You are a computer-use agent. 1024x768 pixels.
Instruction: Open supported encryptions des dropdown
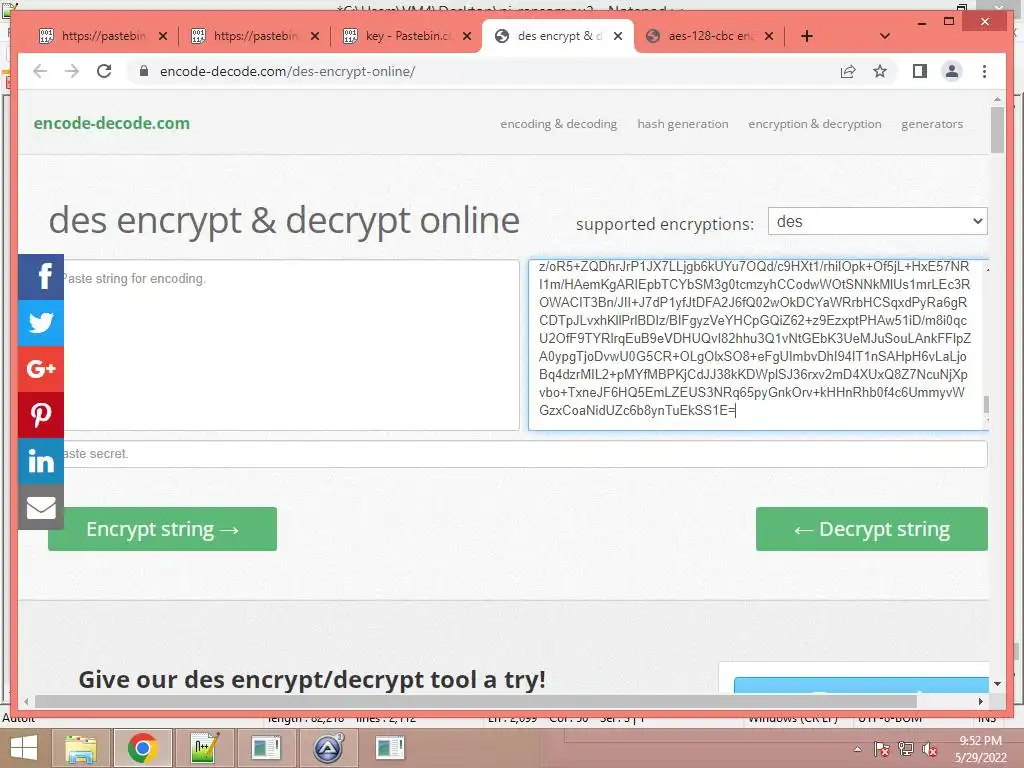coord(877,221)
